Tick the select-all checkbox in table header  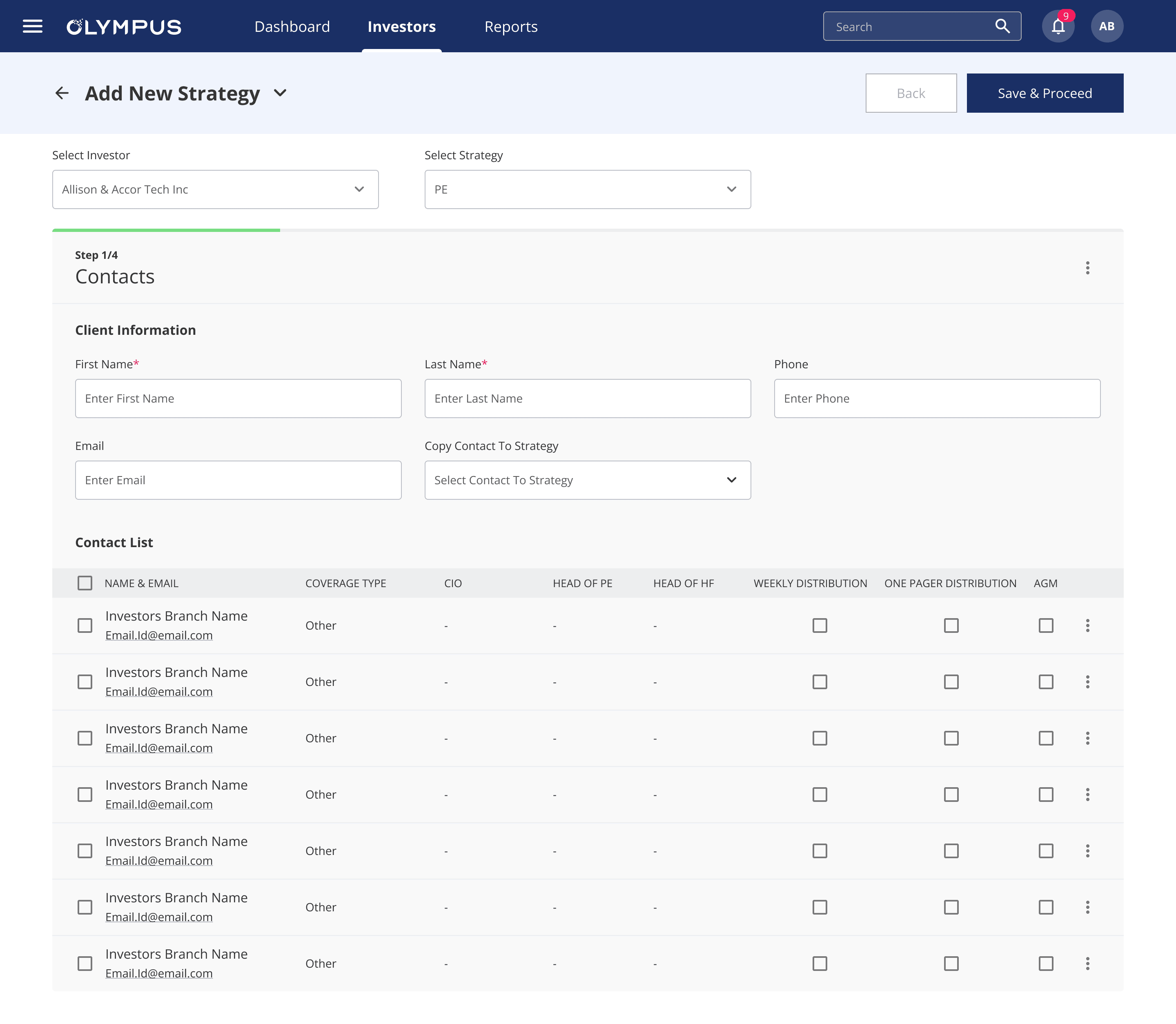pyautogui.click(x=85, y=583)
